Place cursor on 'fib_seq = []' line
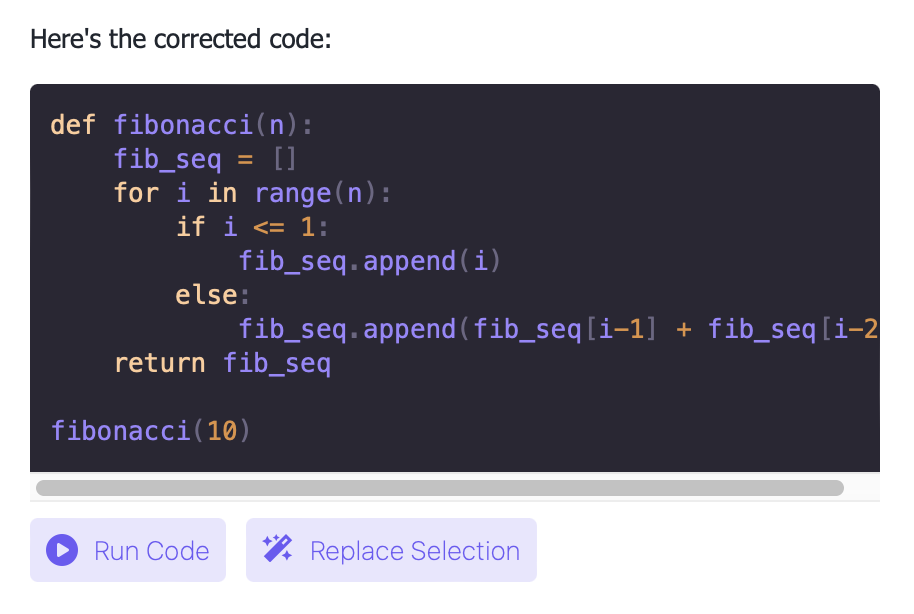914x614 pixels. point(205,159)
